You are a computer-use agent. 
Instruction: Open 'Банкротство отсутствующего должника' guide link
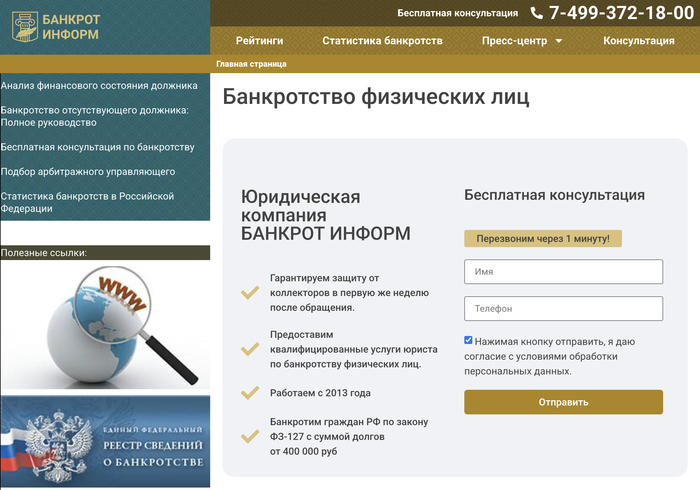[x=94, y=116]
